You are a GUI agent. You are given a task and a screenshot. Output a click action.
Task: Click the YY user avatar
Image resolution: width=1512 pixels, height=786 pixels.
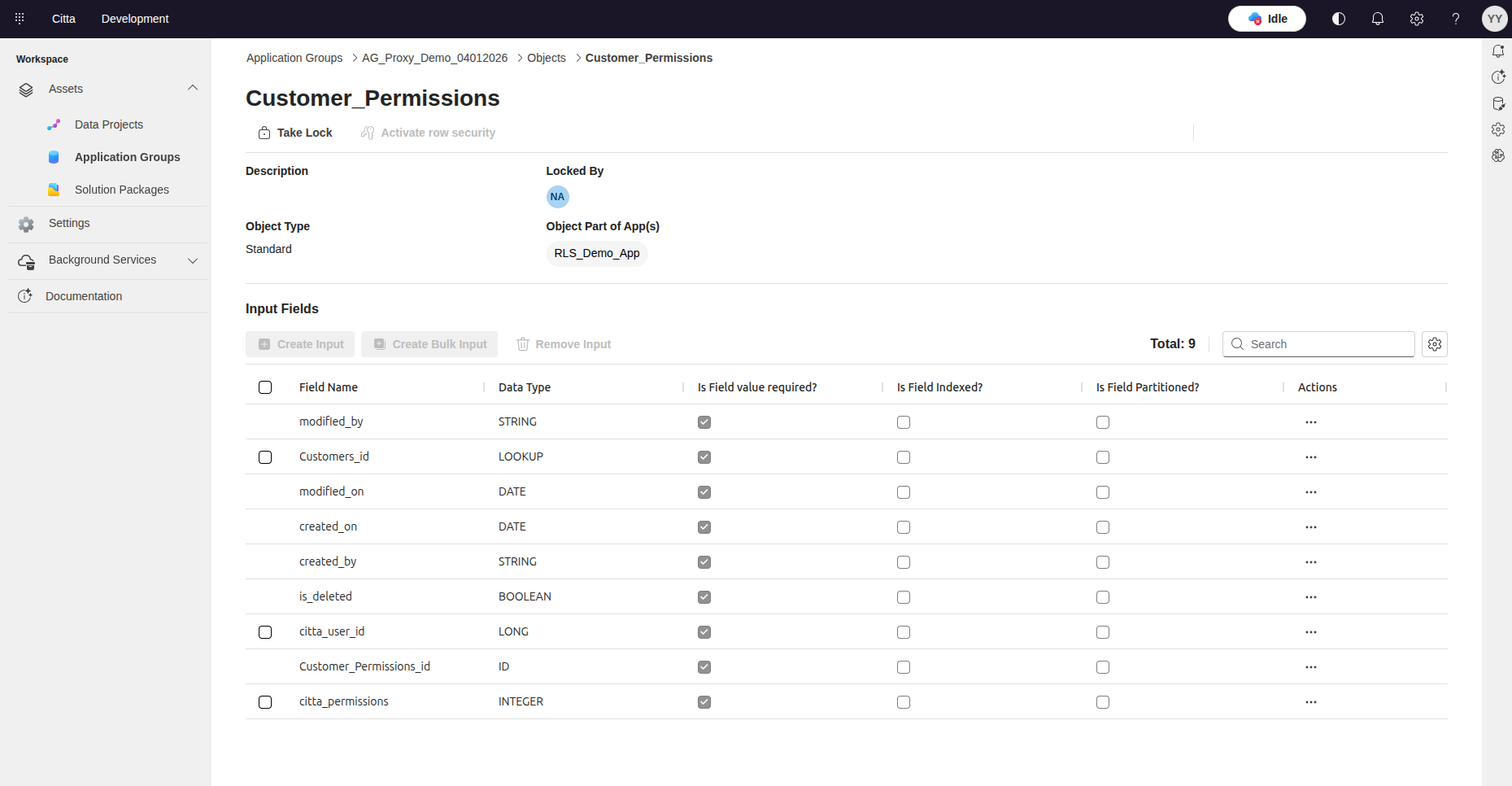1494,19
